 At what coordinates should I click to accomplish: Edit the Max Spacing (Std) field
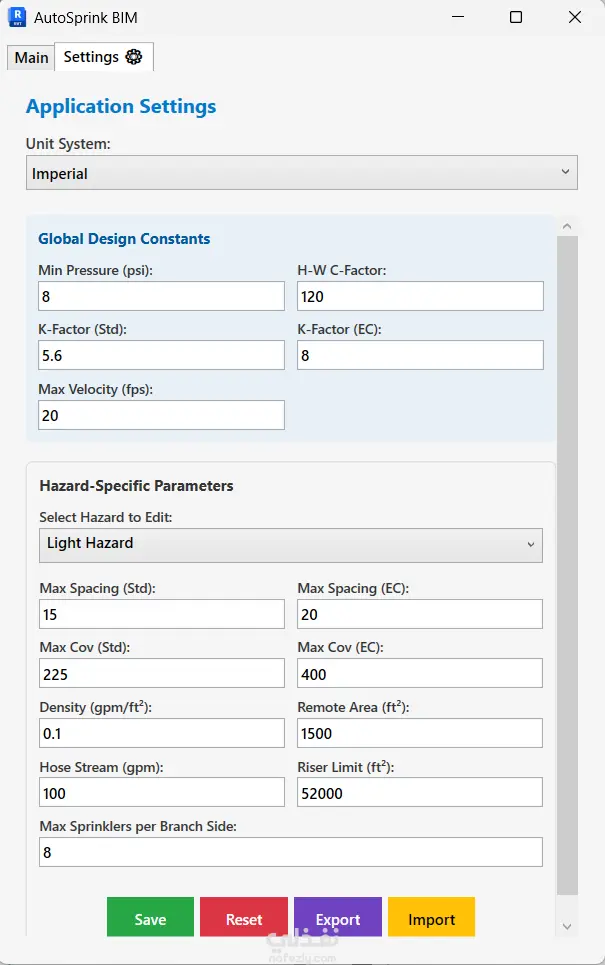pyautogui.click(x=162, y=614)
